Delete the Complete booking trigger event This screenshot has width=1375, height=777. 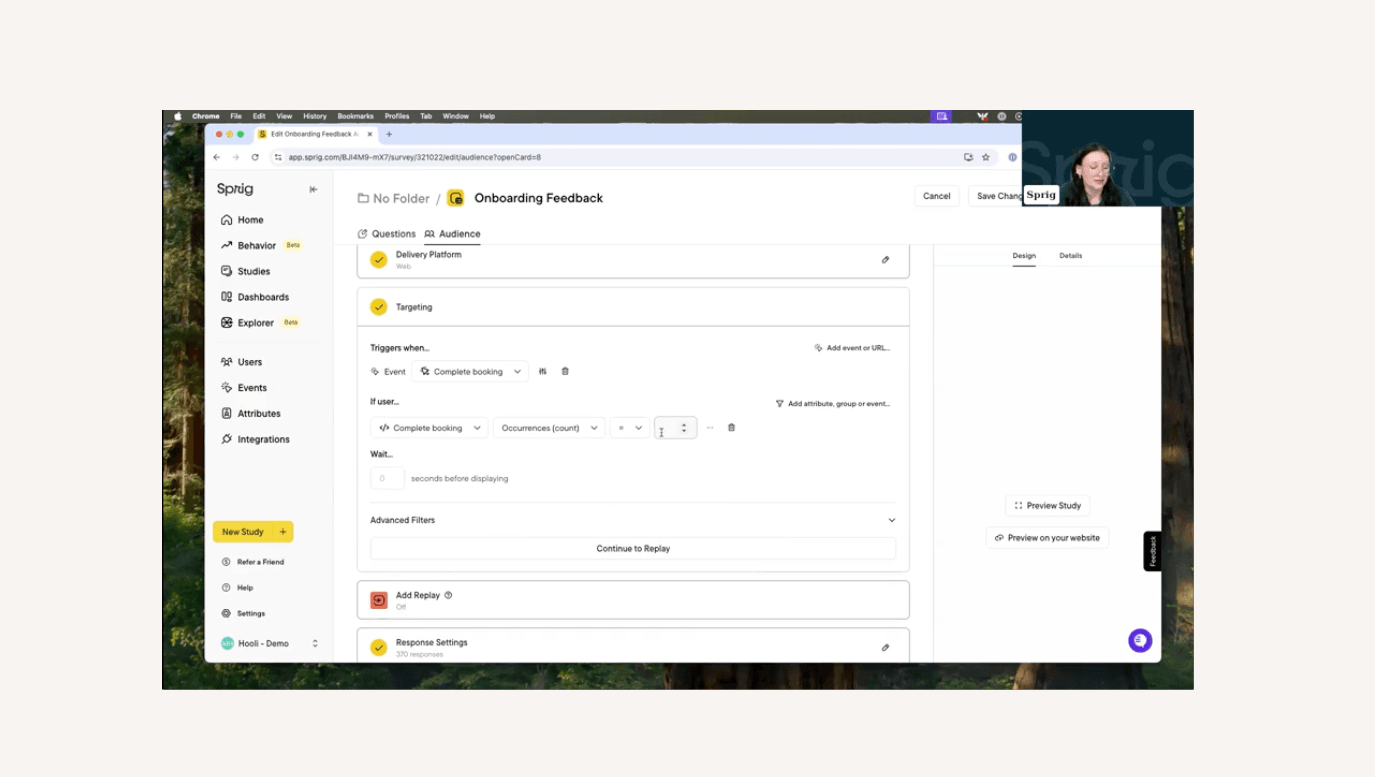(565, 372)
